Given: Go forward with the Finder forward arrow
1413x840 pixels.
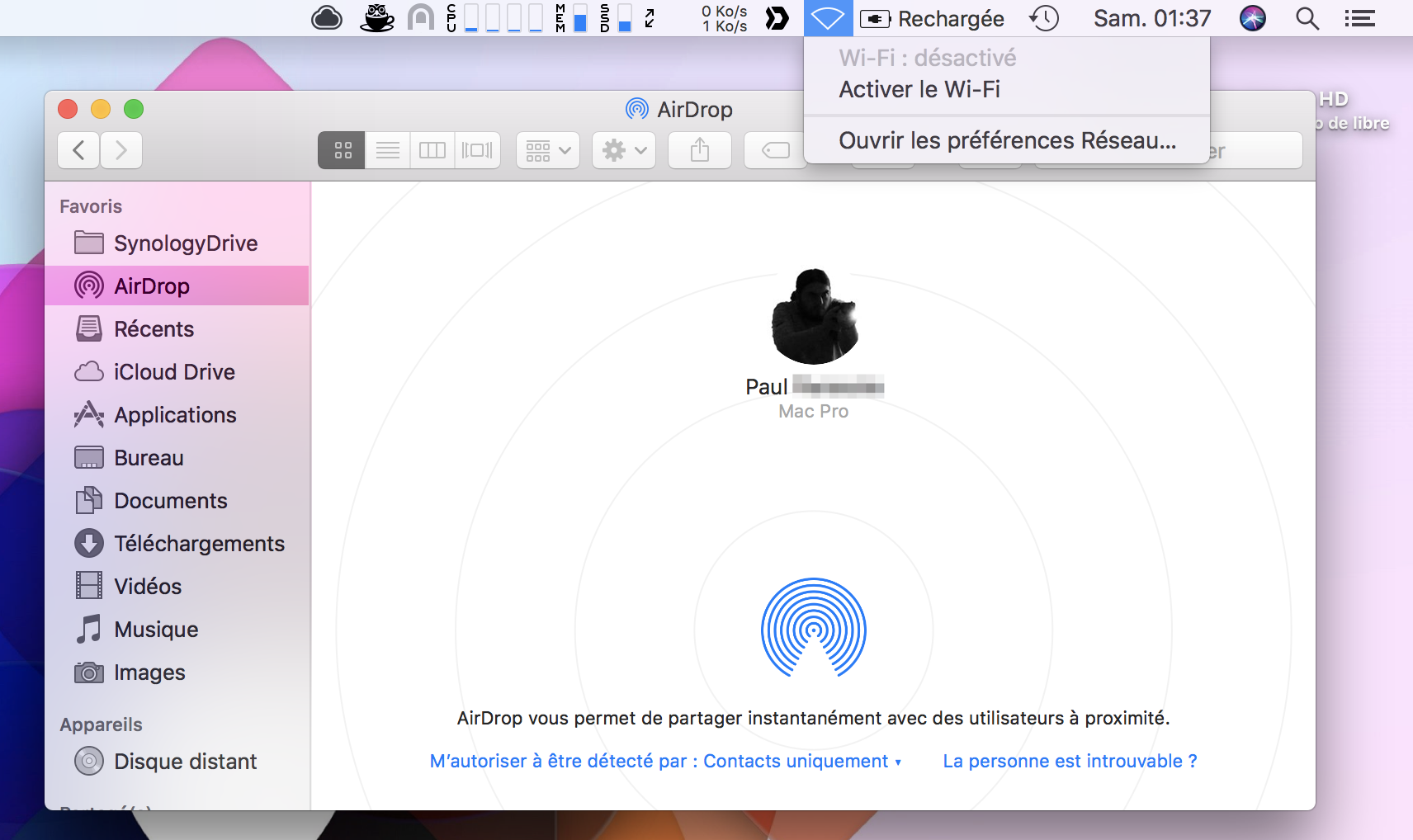Looking at the screenshot, I should [121, 150].
